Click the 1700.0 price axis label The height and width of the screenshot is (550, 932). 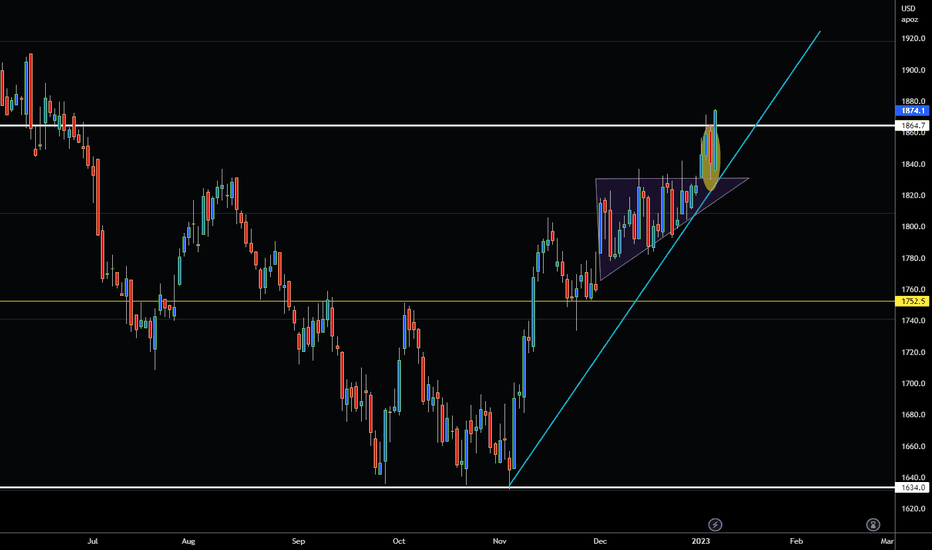click(913, 384)
